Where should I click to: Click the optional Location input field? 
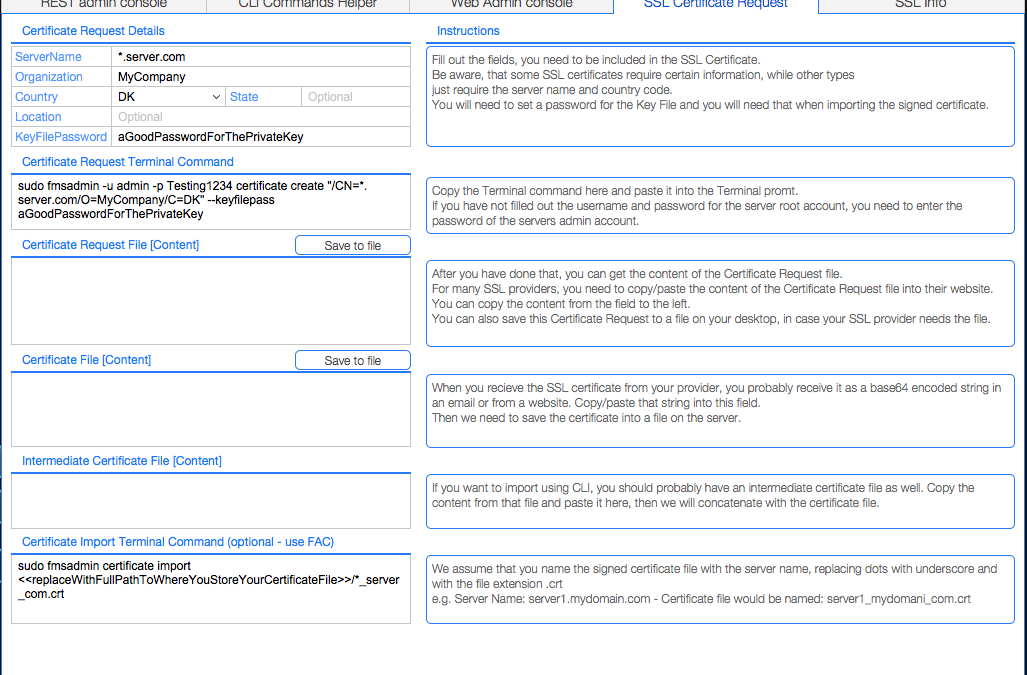(261, 117)
